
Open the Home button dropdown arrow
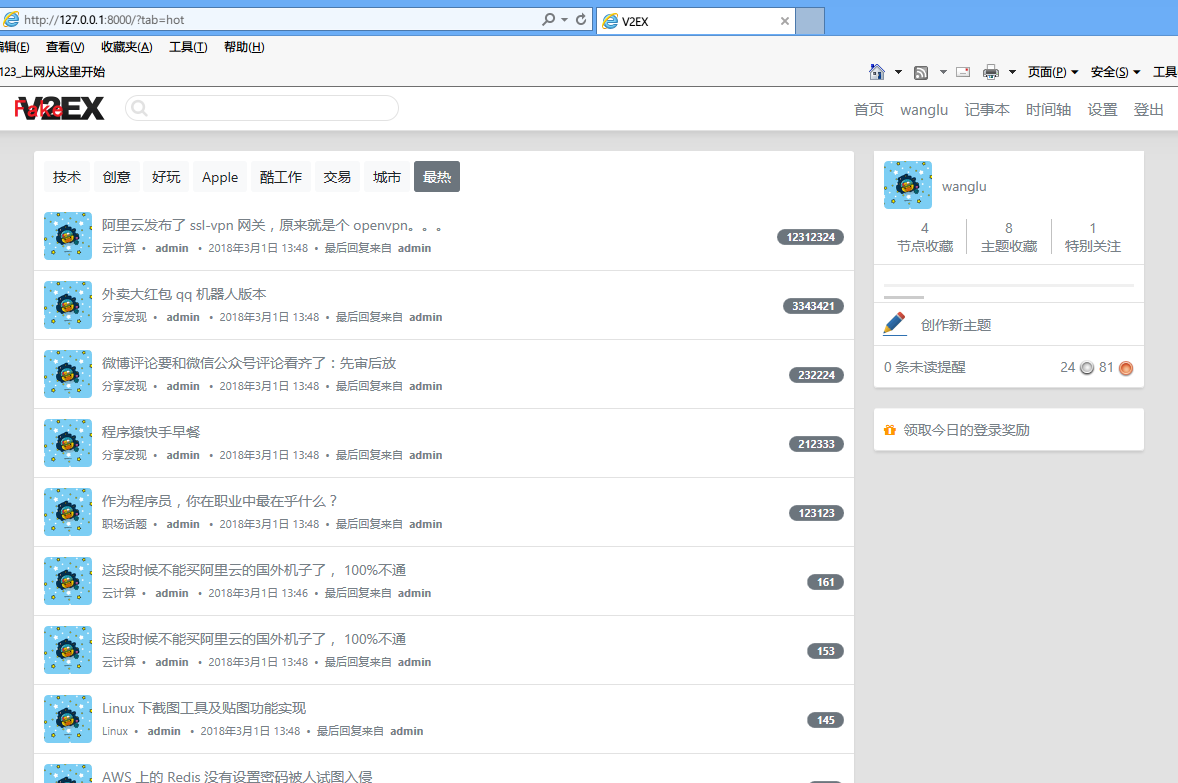coord(899,72)
